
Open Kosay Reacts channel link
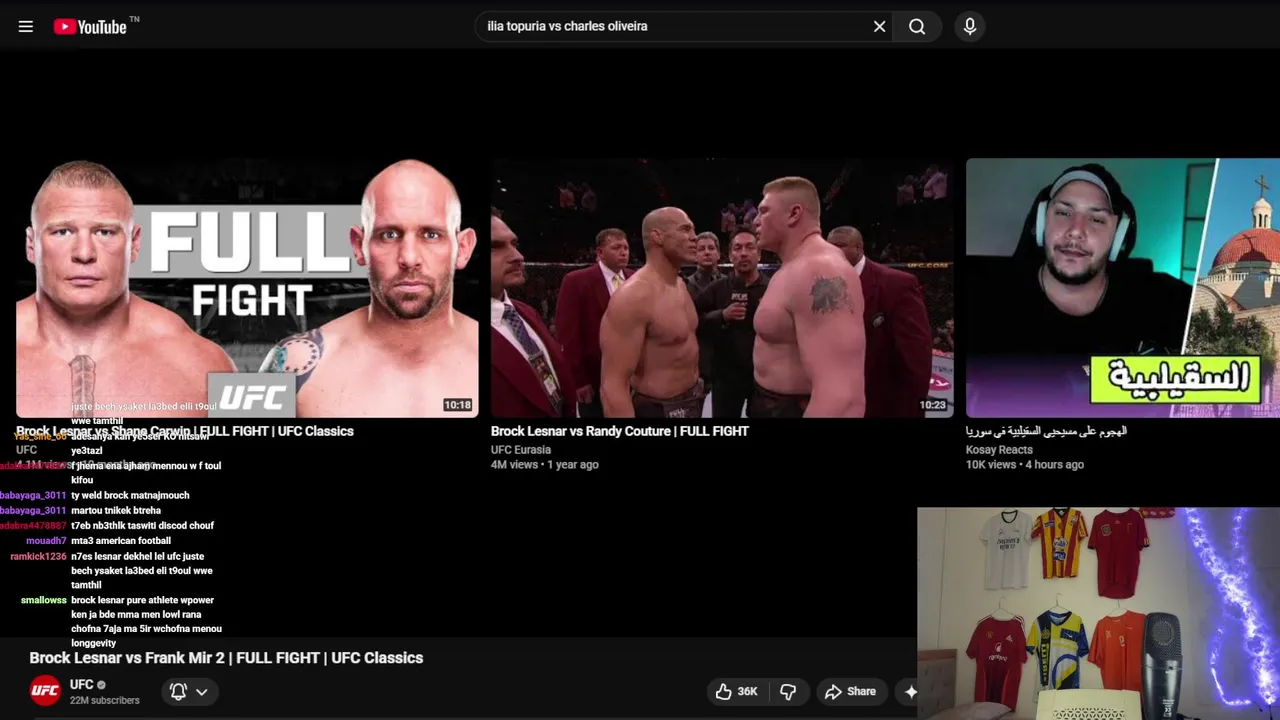[x=999, y=450]
